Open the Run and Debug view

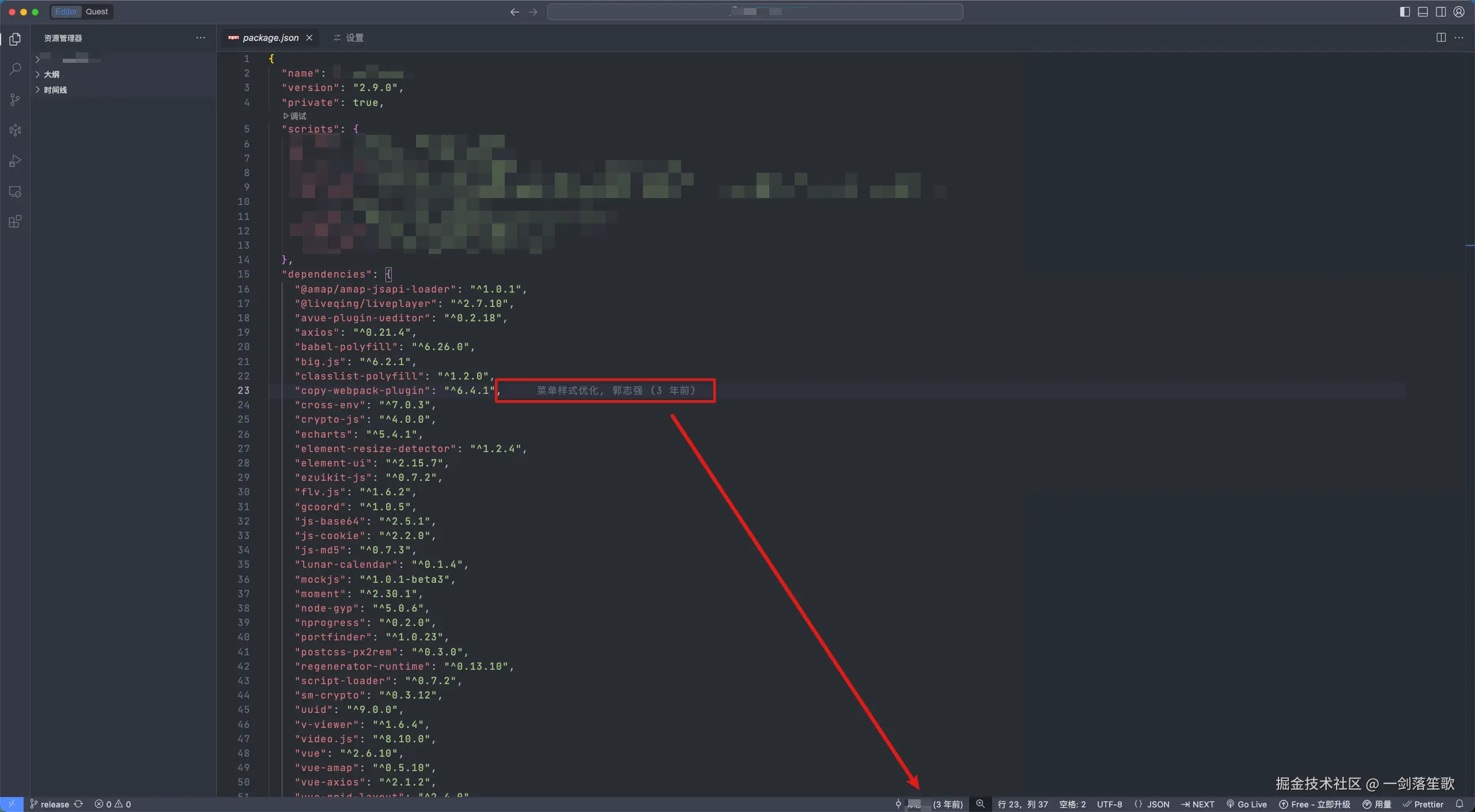pyautogui.click(x=16, y=161)
